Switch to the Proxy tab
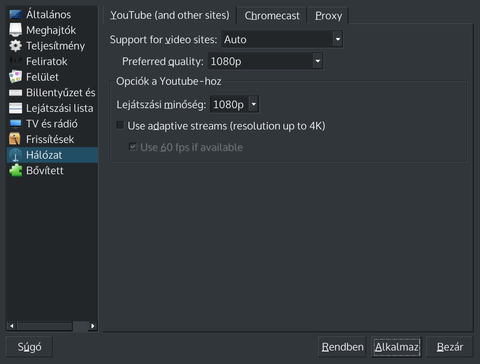The height and width of the screenshot is (364, 480). [x=328, y=16]
